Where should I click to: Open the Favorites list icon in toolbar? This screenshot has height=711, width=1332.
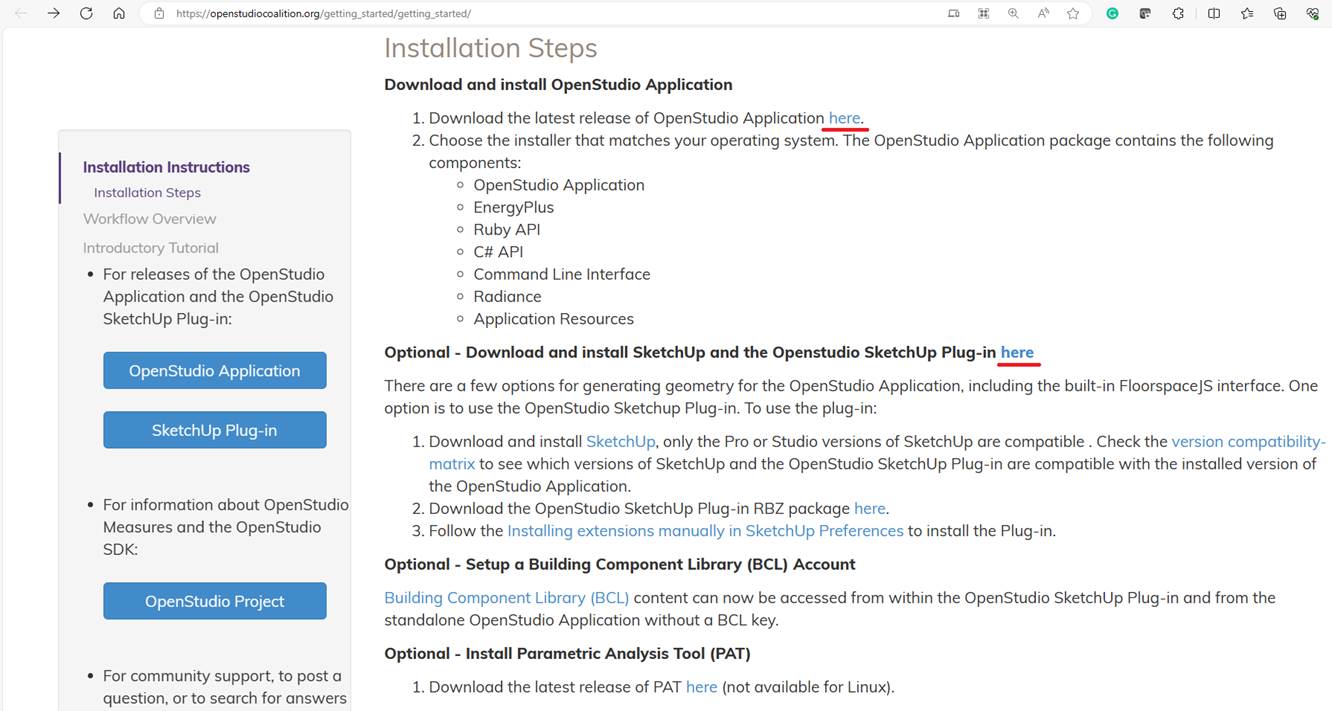pyautogui.click(x=1247, y=14)
